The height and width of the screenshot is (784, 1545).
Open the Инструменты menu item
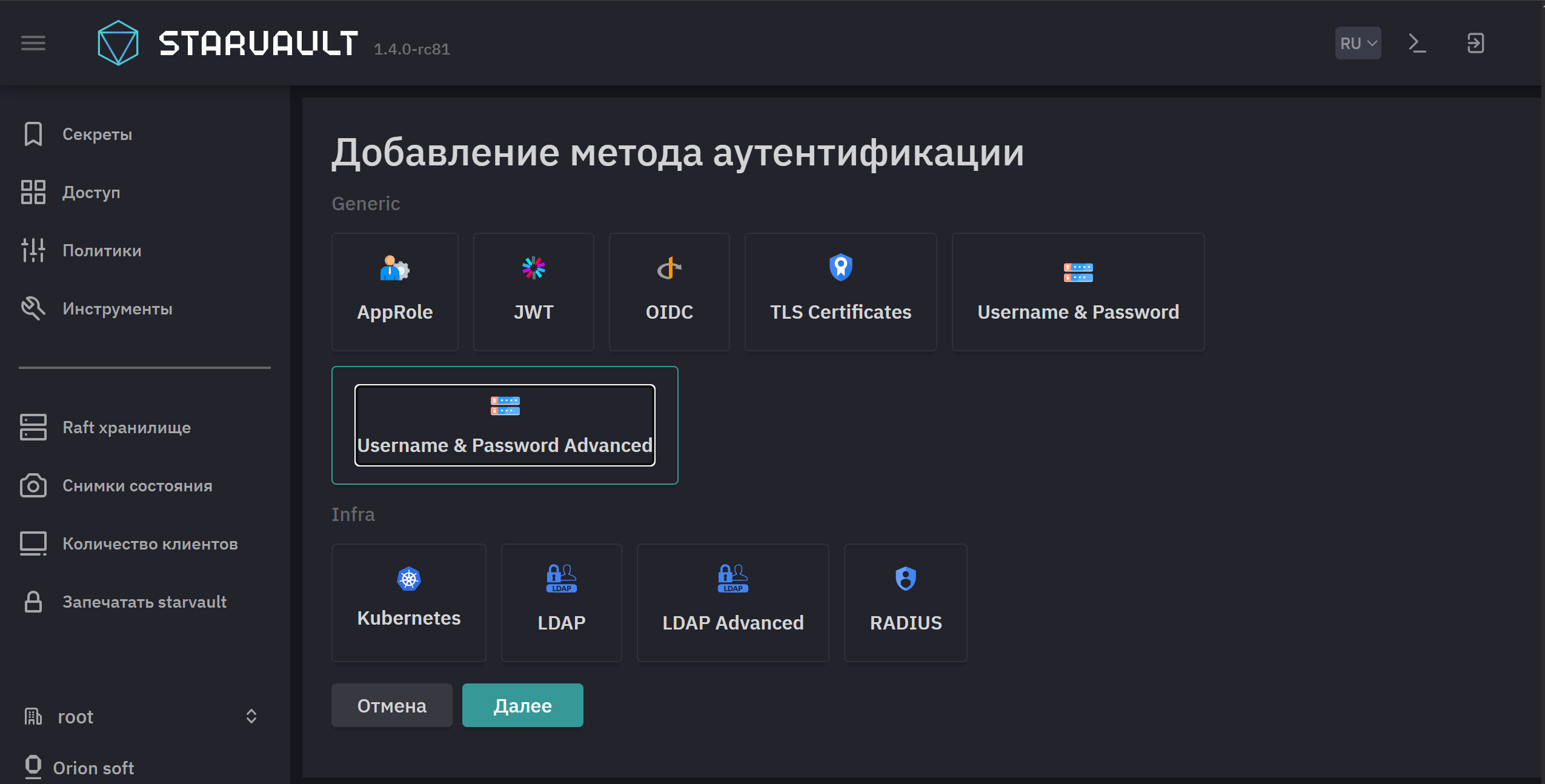click(x=118, y=309)
